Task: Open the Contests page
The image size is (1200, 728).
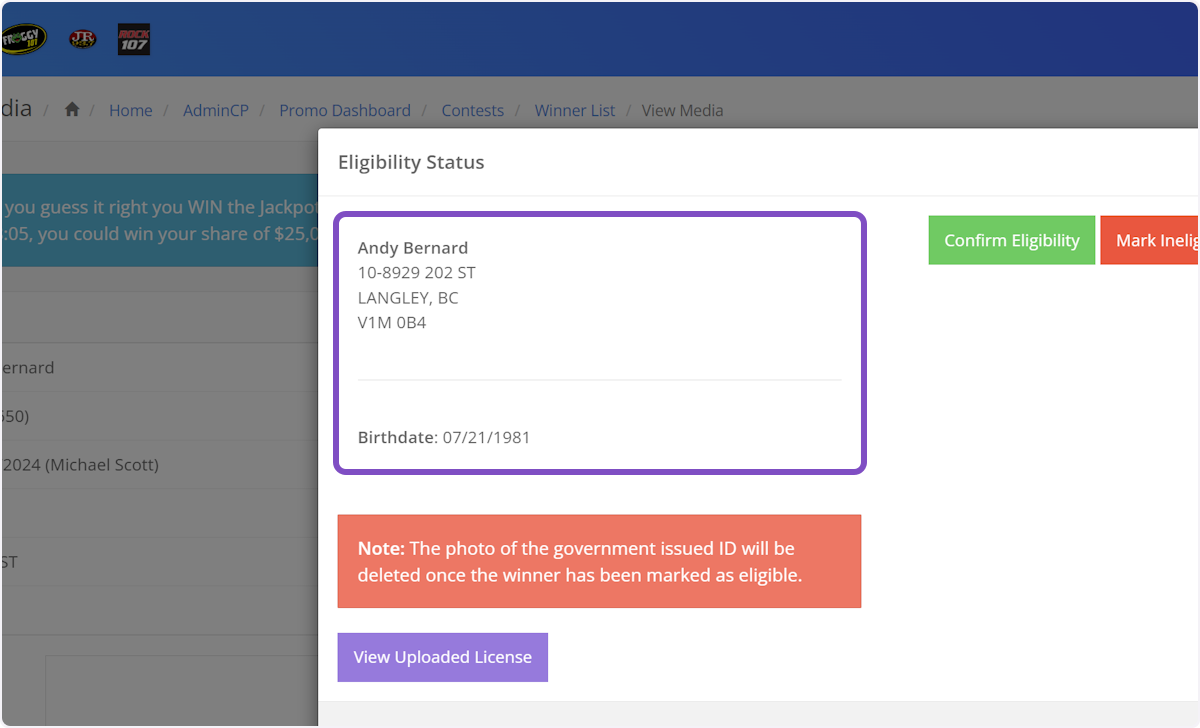Action: click(473, 110)
